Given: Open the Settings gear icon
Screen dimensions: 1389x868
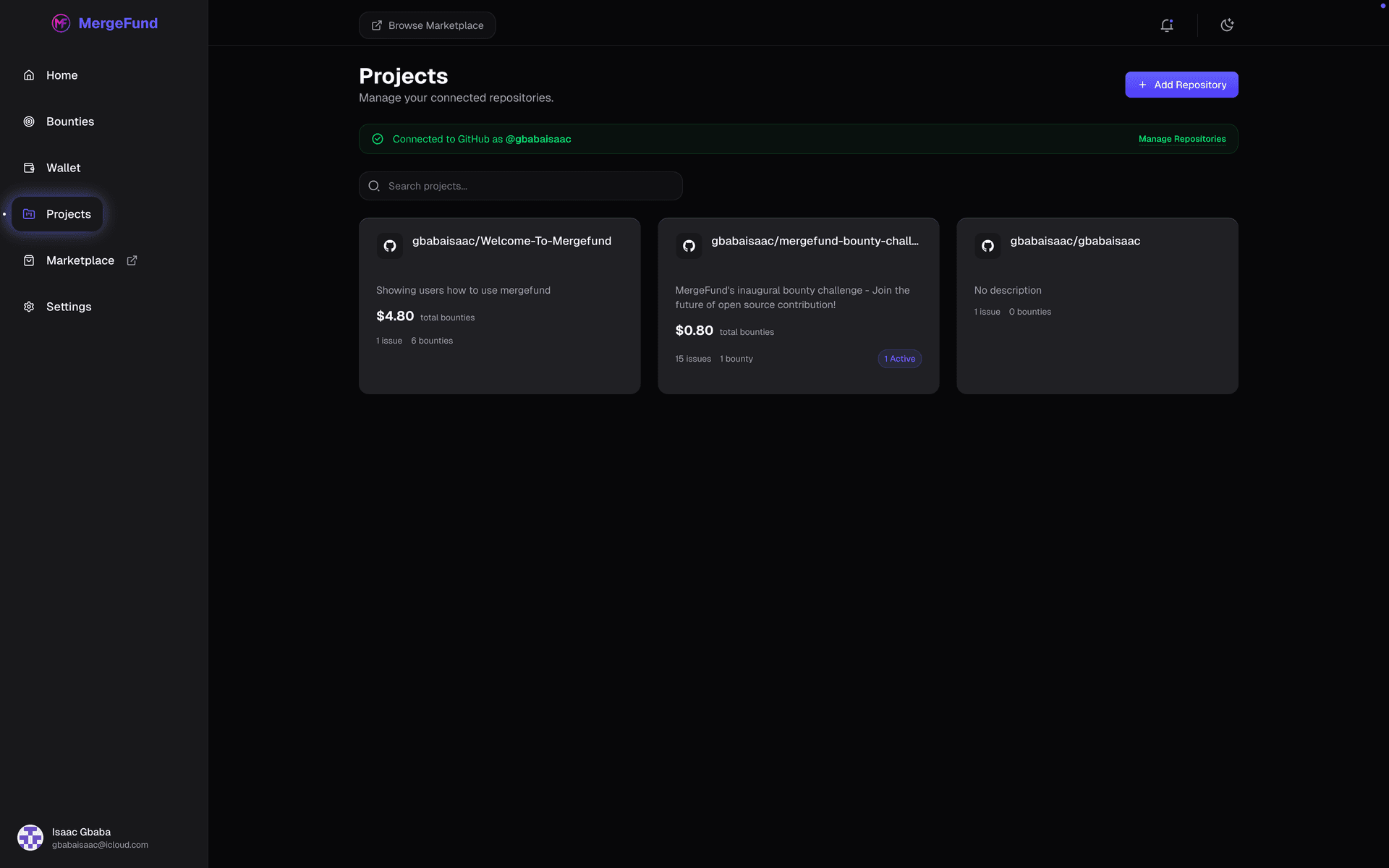Looking at the screenshot, I should [x=29, y=307].
